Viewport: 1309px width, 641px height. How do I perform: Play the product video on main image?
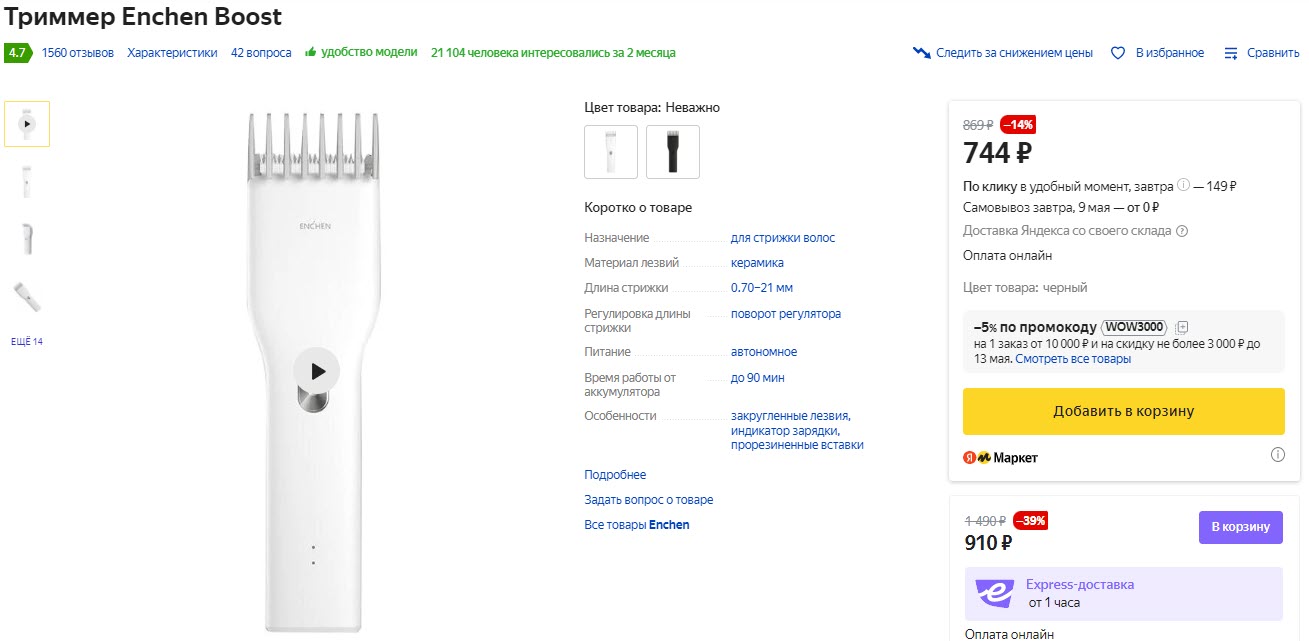(317, 371)
